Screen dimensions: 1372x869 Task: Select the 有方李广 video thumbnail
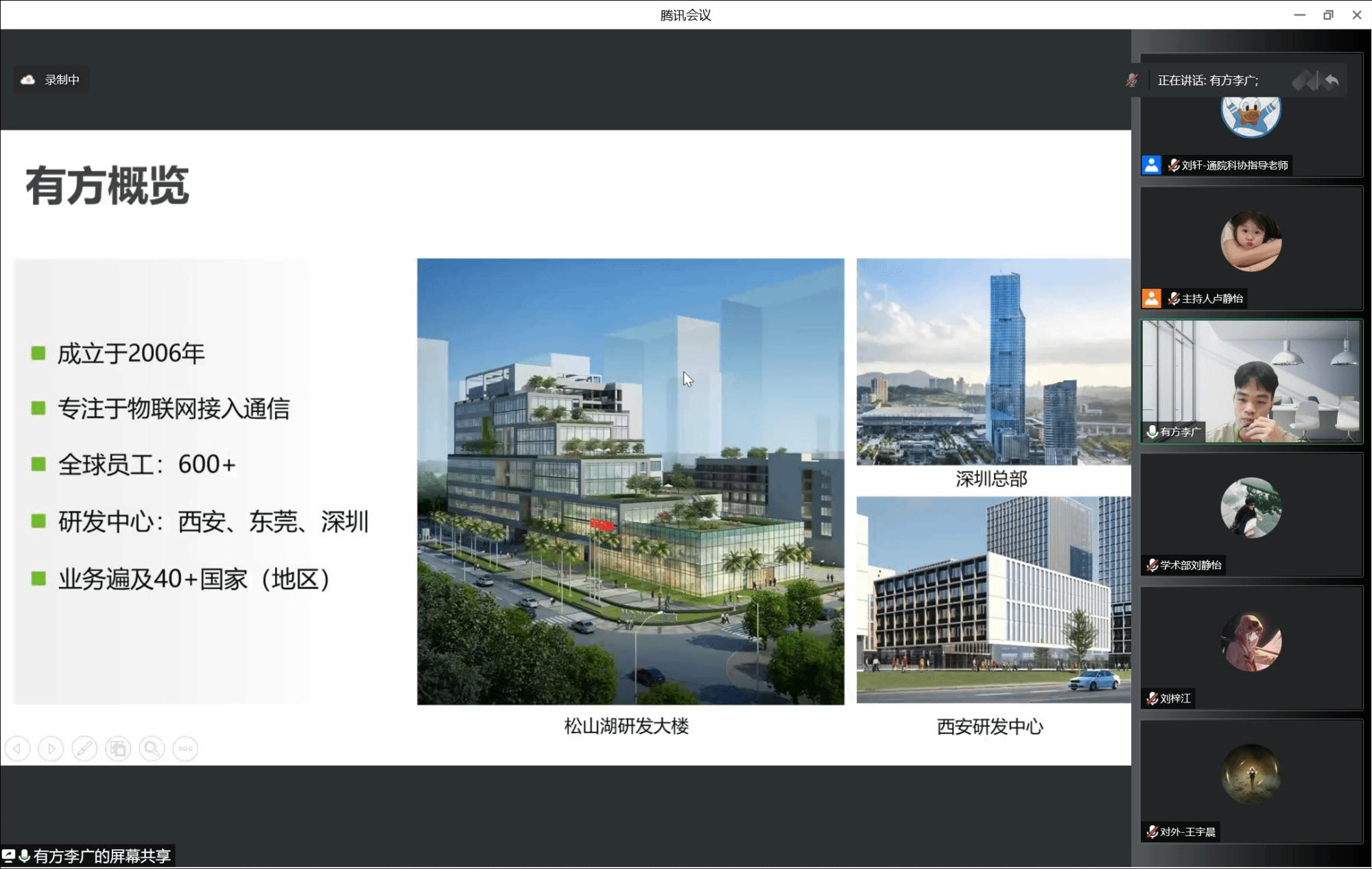click(1251, 381)
